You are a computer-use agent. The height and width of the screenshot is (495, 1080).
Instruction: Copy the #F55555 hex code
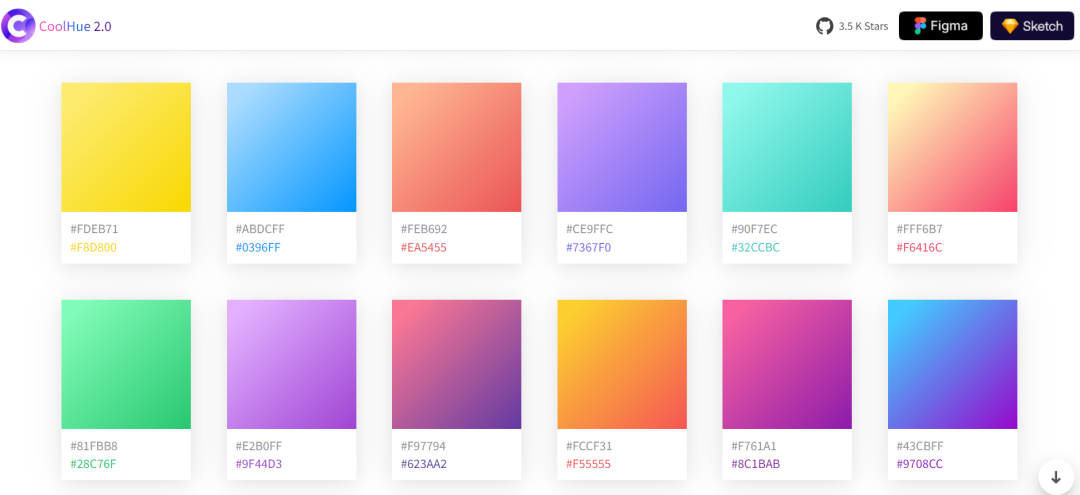click(588, 464)
